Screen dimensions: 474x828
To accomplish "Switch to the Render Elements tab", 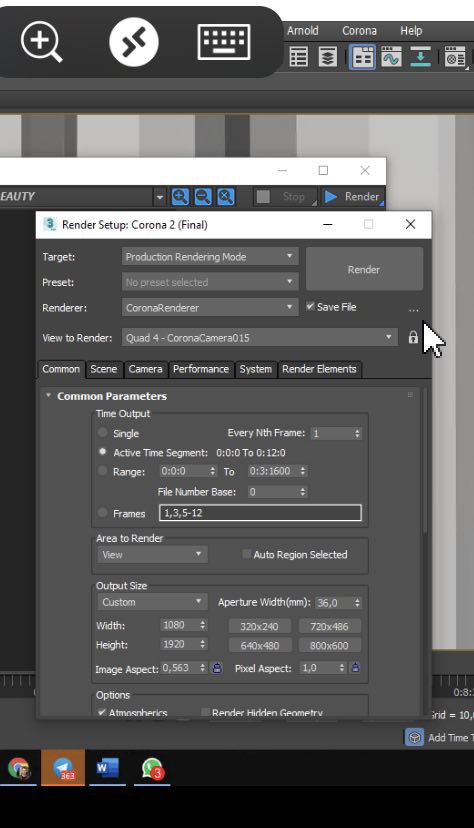I will tap(319, 369).
